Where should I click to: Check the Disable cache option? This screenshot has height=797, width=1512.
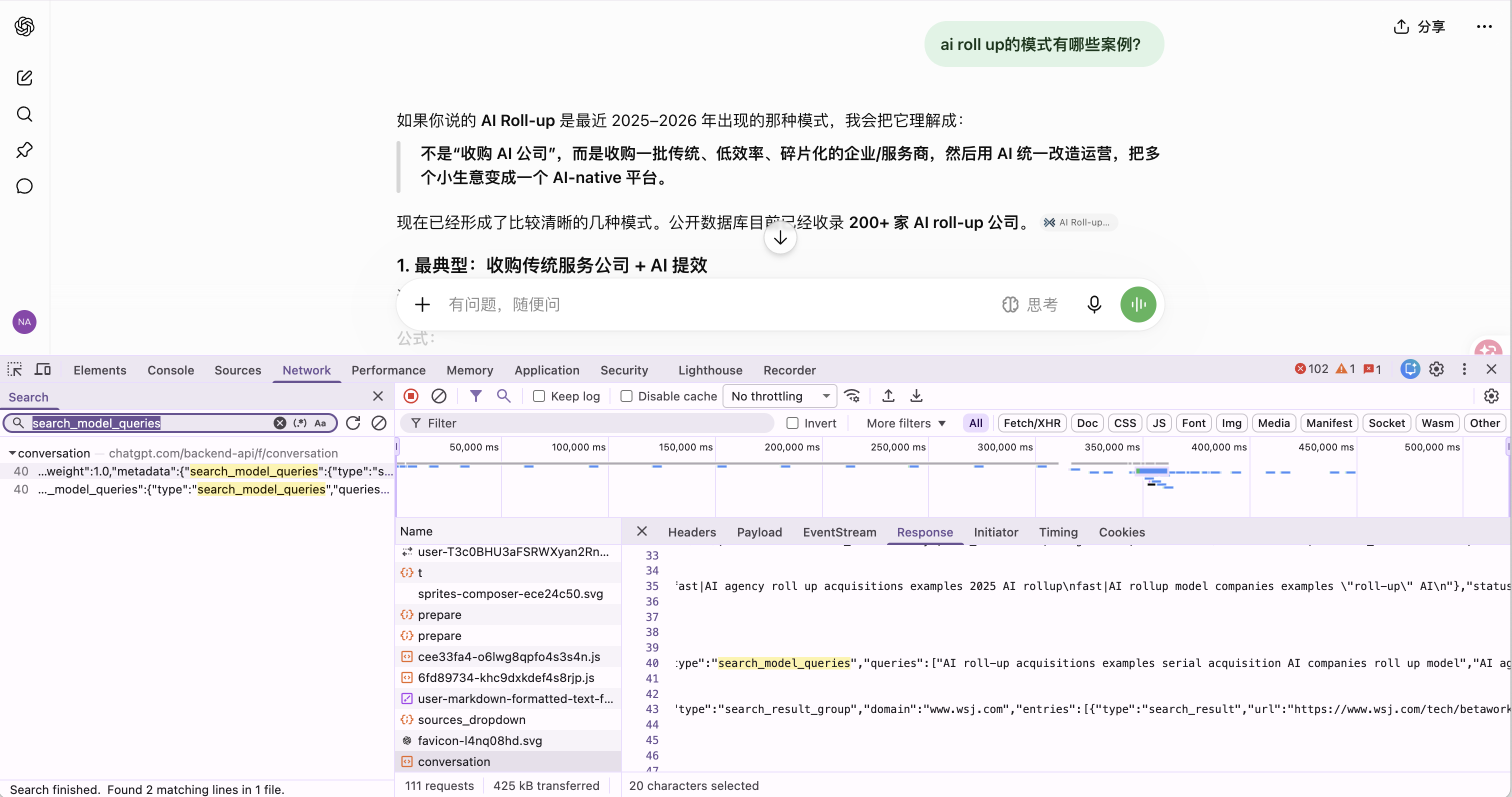(626, 396)
